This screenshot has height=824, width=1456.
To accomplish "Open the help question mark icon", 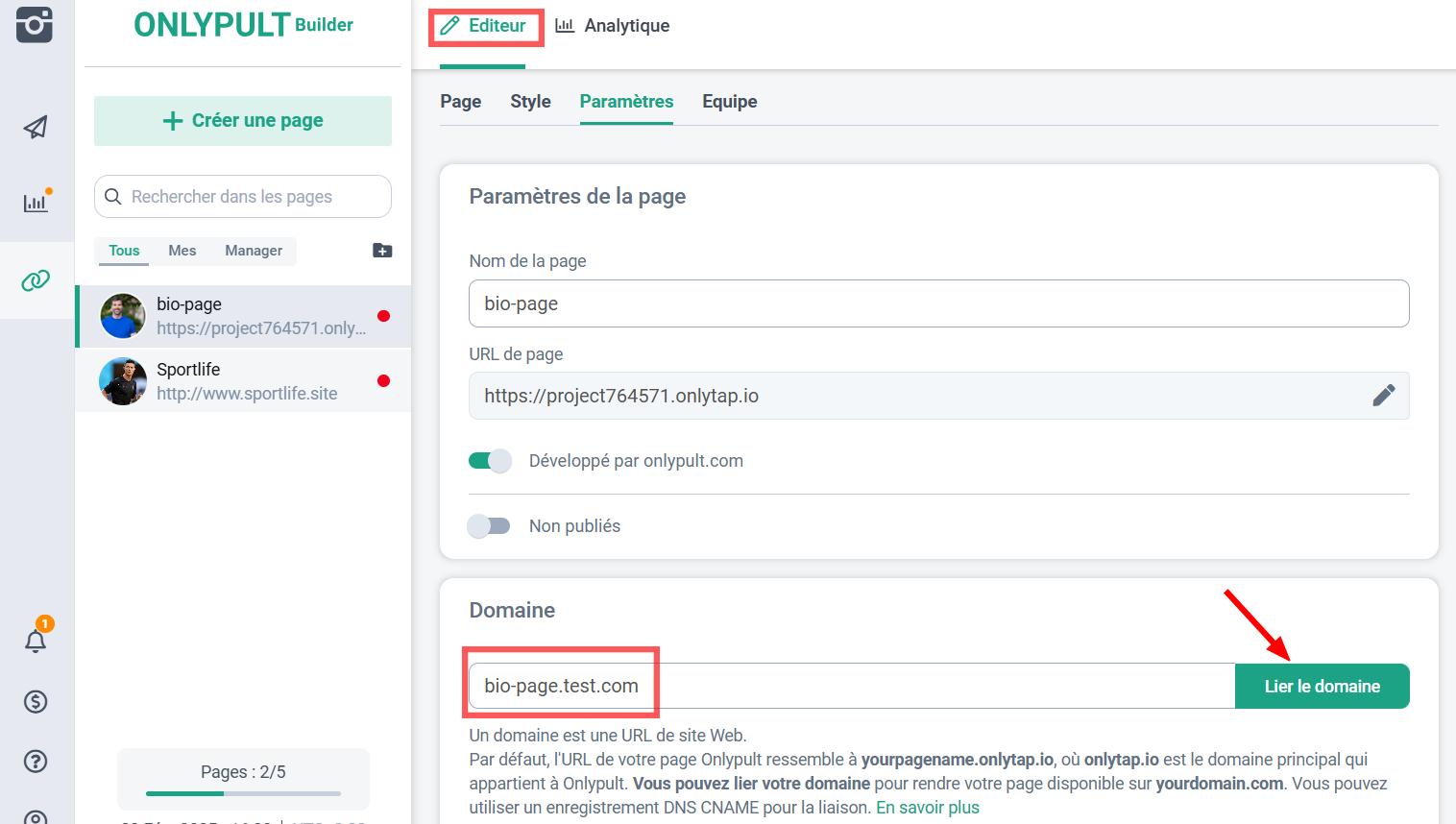I will [36, 762].
